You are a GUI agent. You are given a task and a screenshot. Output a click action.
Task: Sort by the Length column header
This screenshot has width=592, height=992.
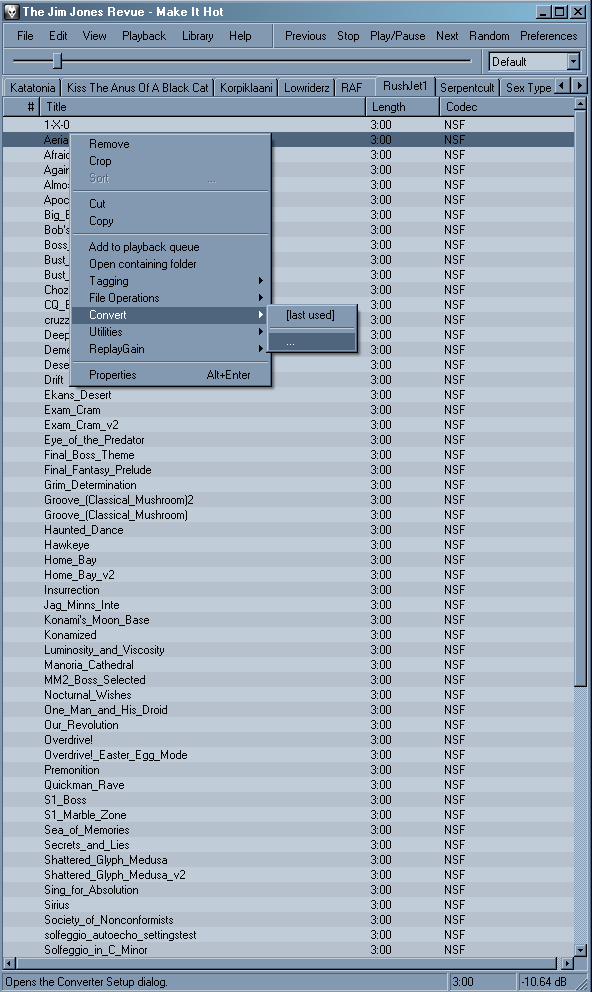(402, 107)
